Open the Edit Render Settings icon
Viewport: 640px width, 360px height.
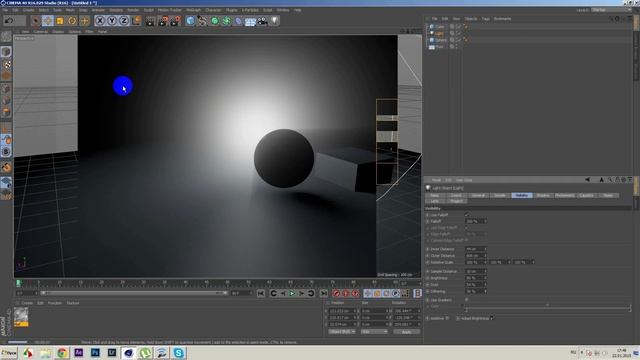(176, 21)
